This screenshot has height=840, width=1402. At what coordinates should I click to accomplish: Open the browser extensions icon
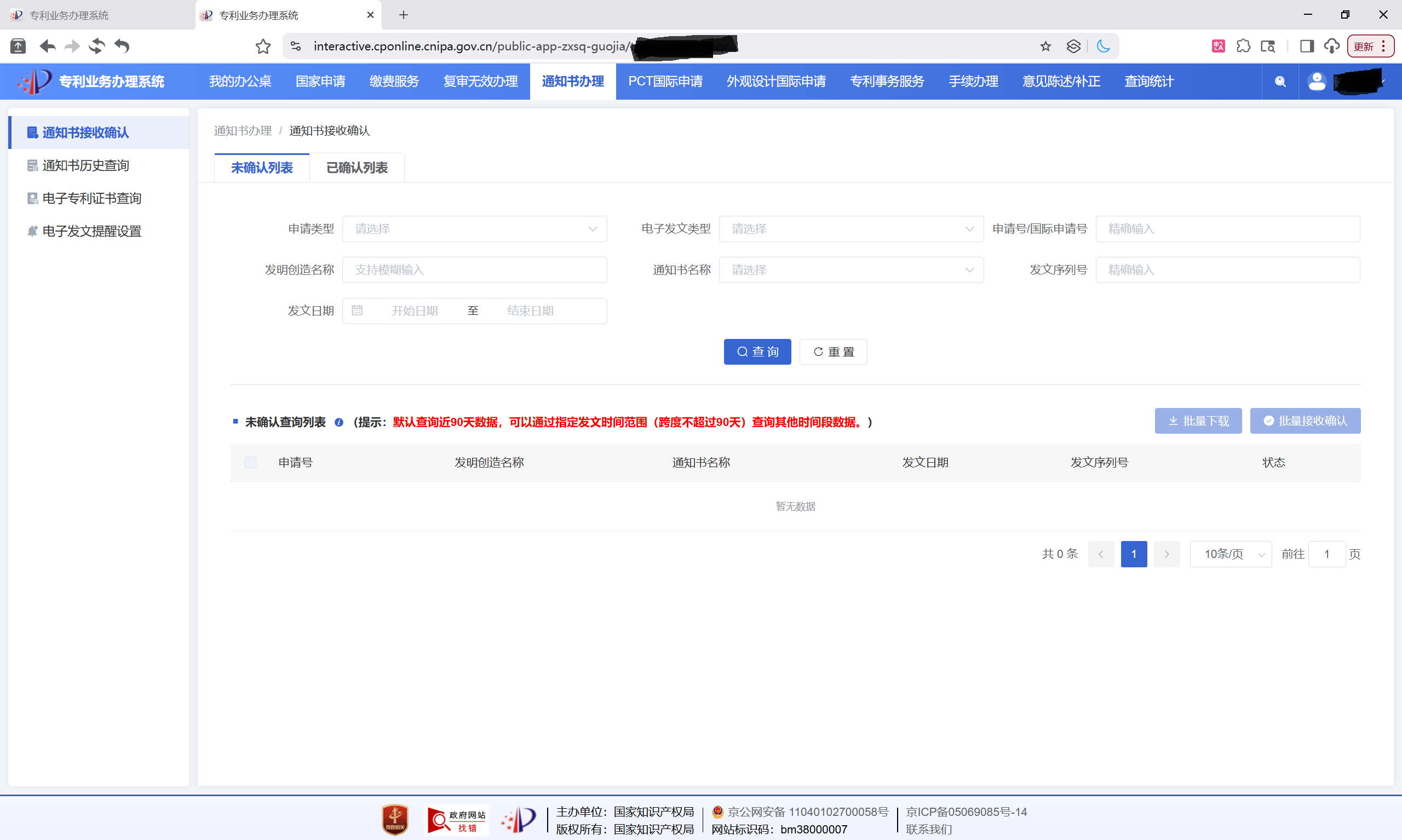tap(1244, 47)
